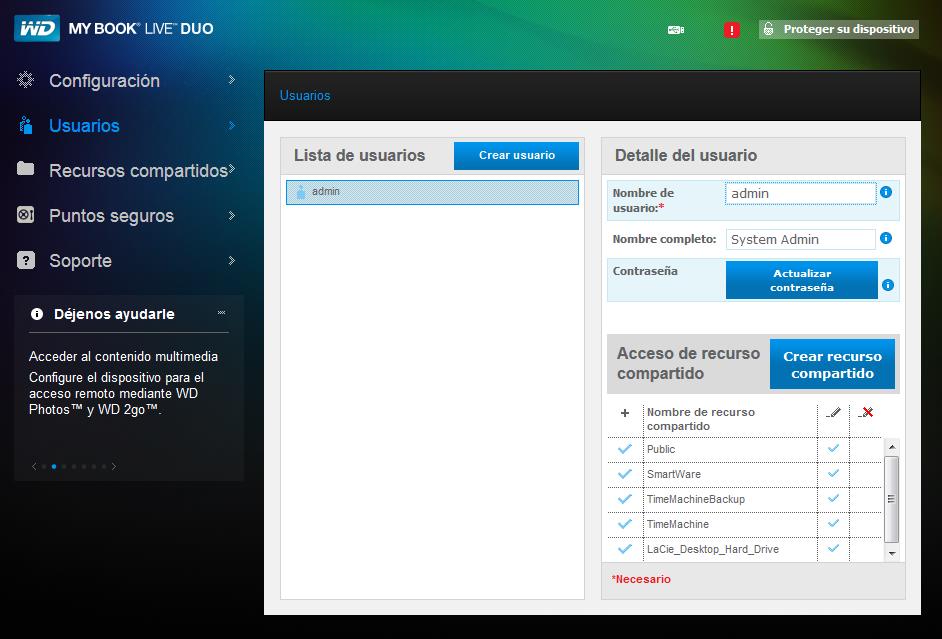The image size is (942, 639).
Task: Click the WD logo in header
Action: (37, 29)
